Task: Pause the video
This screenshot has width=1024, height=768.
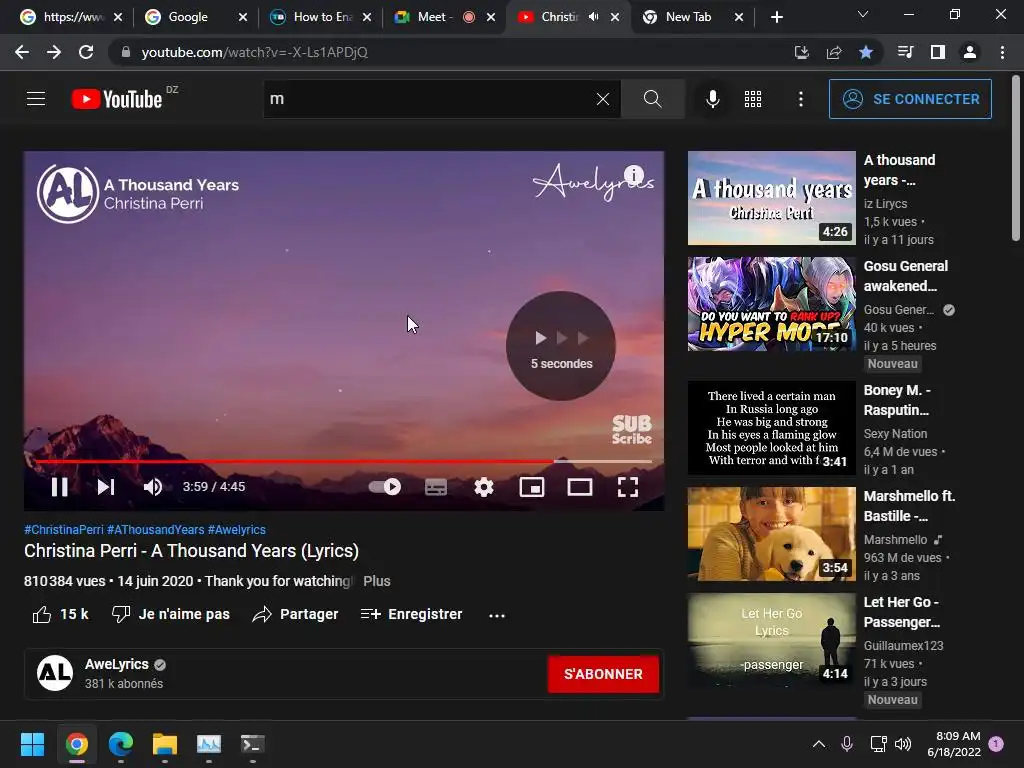Action: (x=59, y=487)
